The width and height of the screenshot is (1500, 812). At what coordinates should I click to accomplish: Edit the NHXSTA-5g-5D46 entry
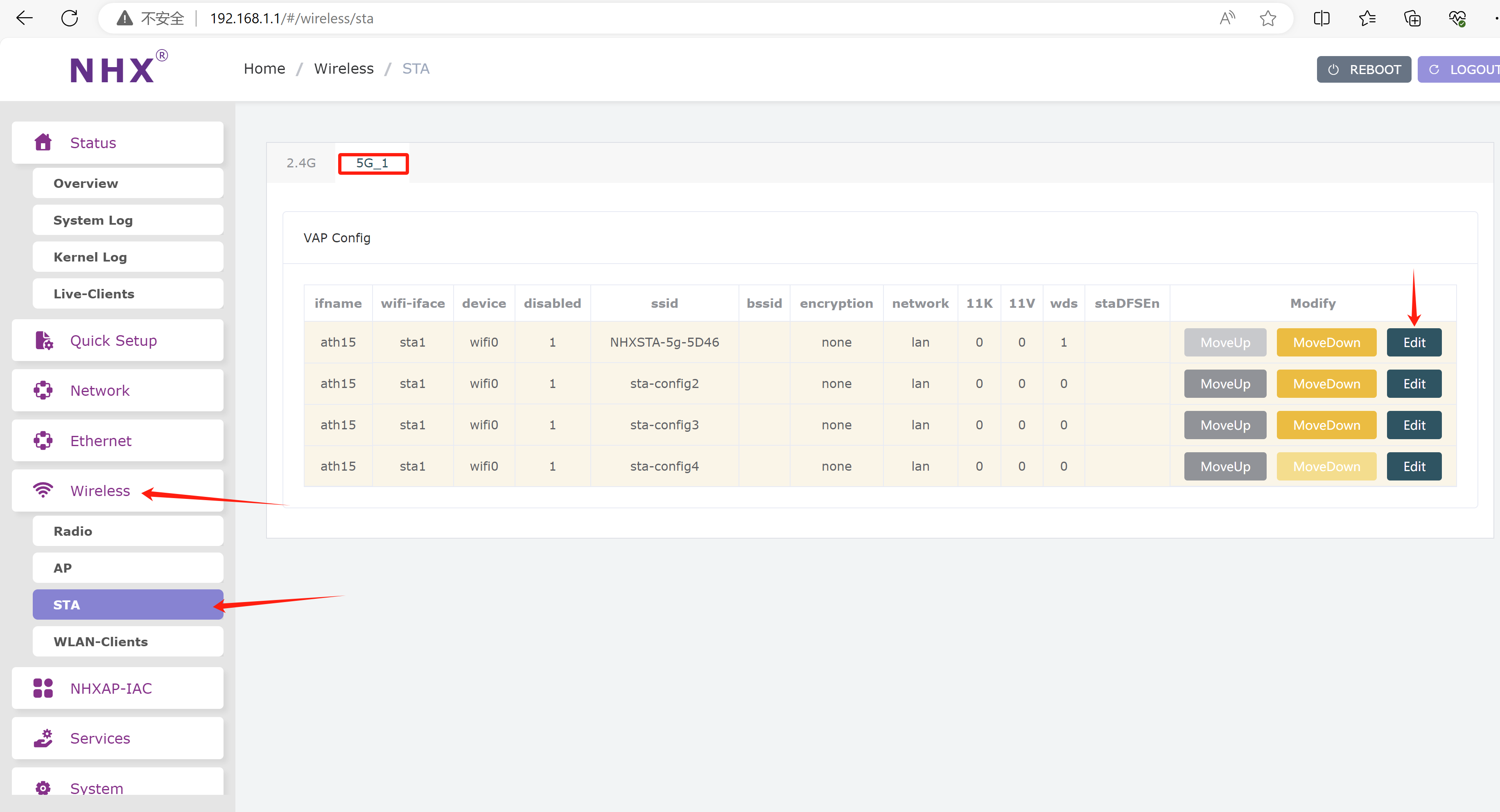click(1413, 342)
